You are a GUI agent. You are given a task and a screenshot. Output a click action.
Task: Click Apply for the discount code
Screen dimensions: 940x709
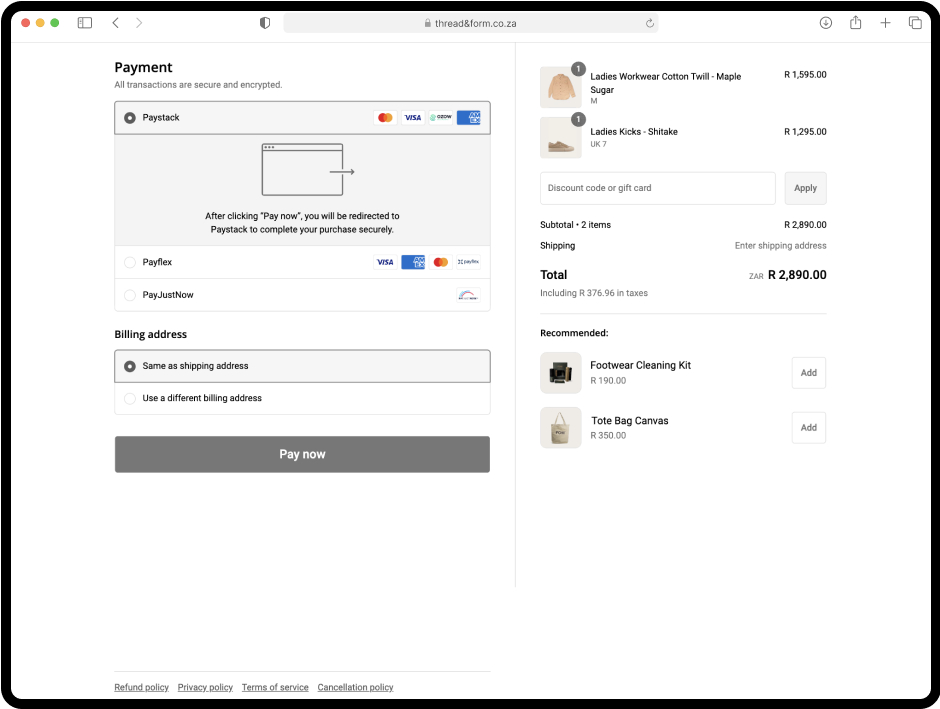[x=805, y=188]
